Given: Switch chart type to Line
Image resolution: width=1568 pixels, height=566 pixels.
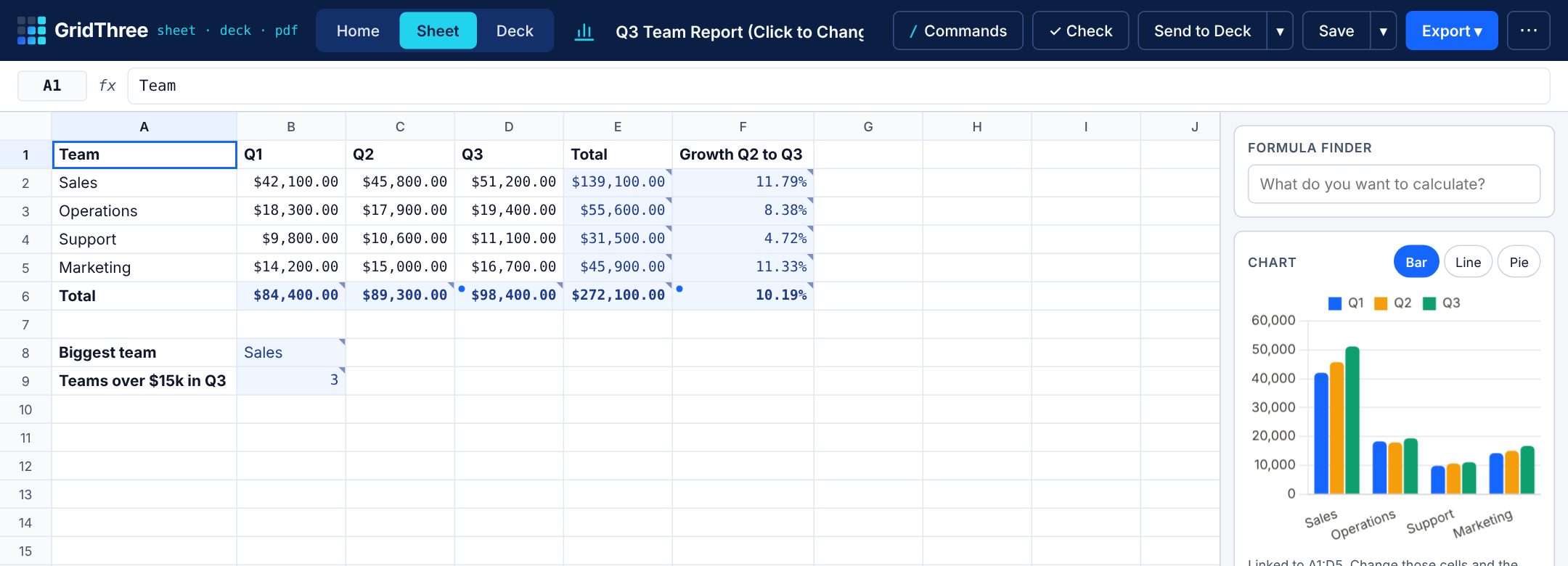Looking at the screenshot, I should 1468,262.
